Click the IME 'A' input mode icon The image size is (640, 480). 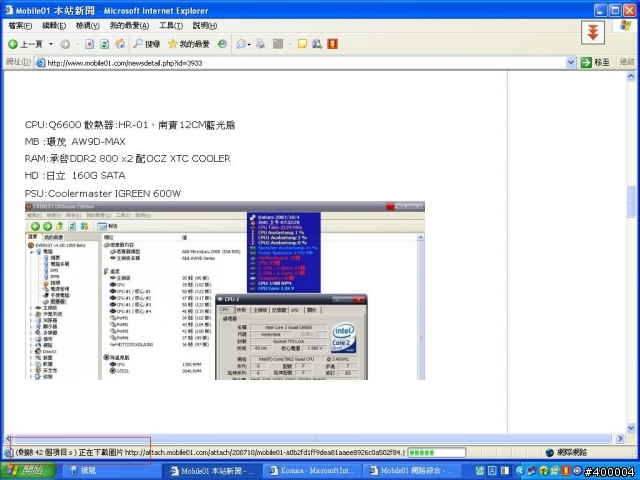[492, 471]
